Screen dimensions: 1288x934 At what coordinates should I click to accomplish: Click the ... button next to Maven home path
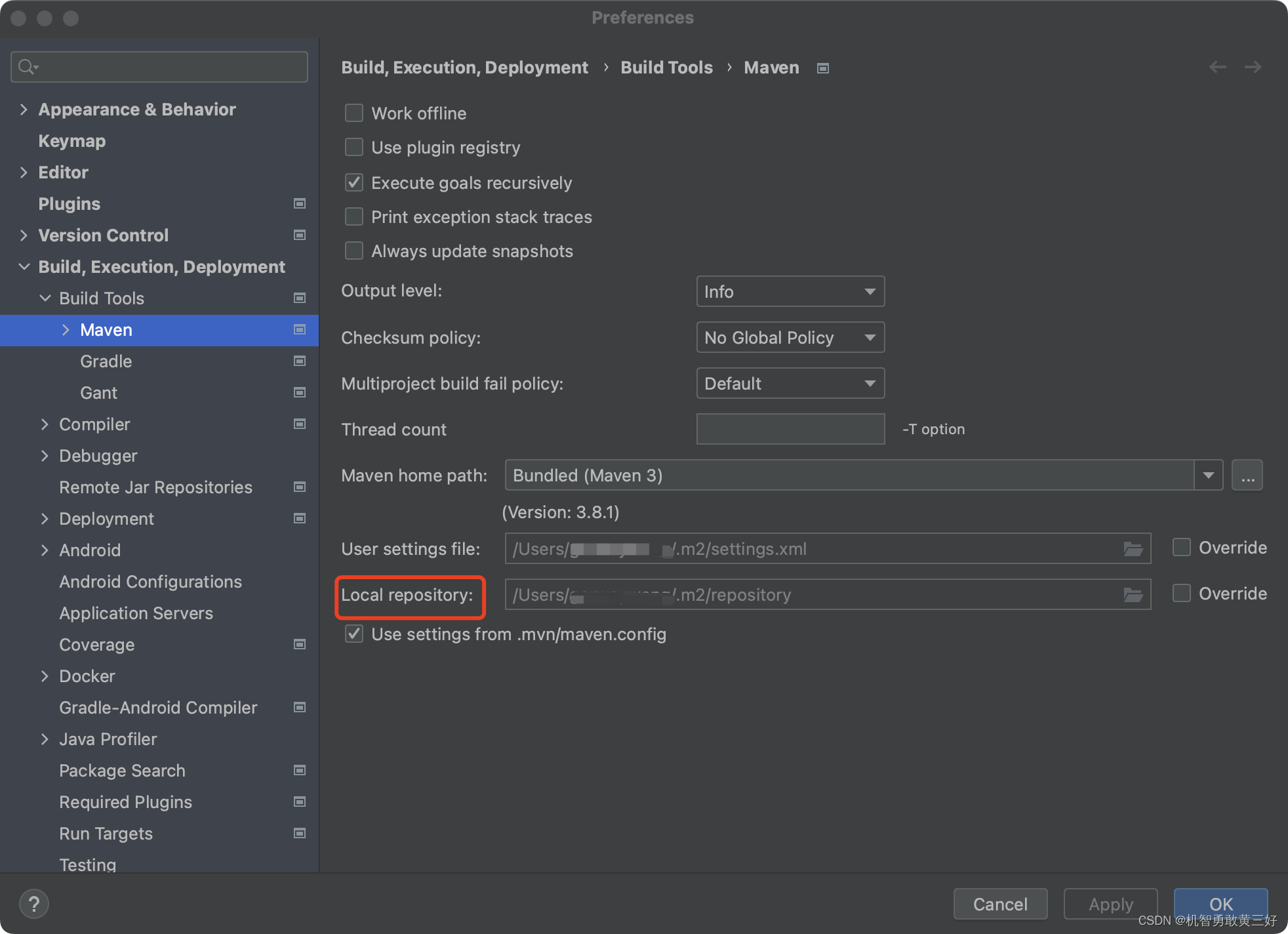[x=1247, y=475]
